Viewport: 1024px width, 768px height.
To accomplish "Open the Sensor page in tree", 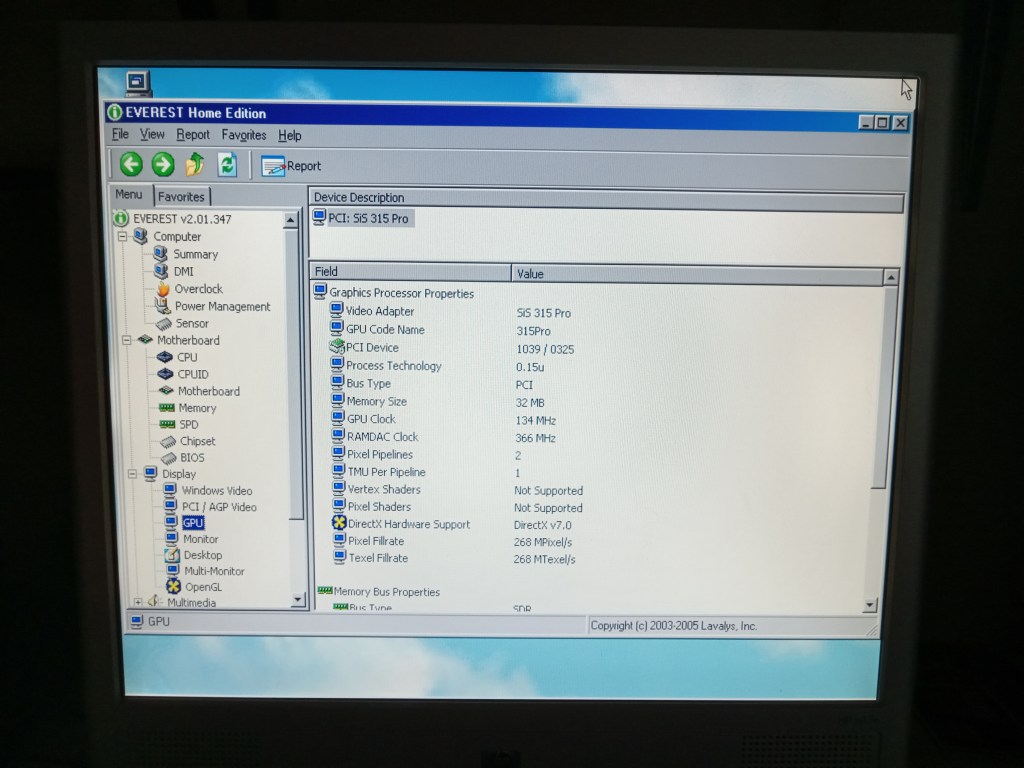I will point(192,323).
